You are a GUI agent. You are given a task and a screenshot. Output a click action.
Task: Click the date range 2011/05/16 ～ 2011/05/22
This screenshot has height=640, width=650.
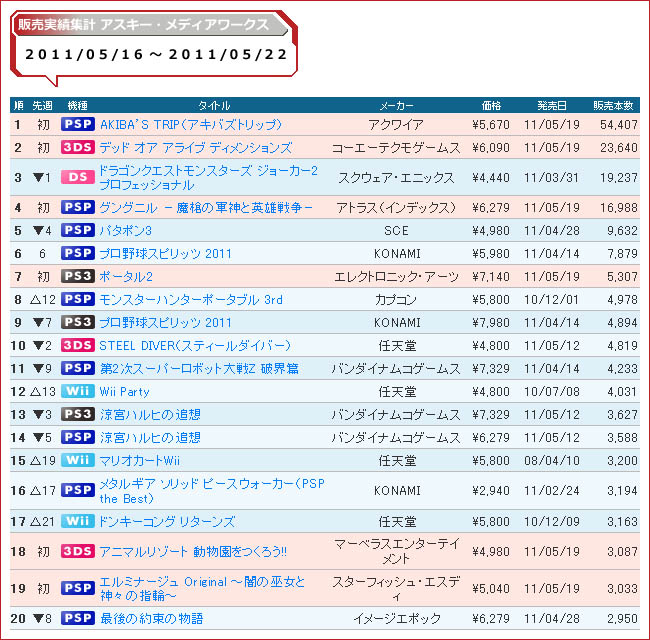[x=156, y=54]
